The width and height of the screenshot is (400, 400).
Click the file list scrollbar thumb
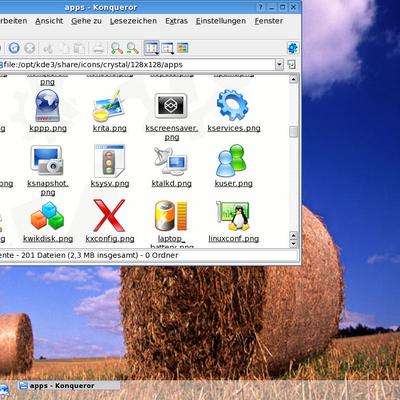point(293,132)
